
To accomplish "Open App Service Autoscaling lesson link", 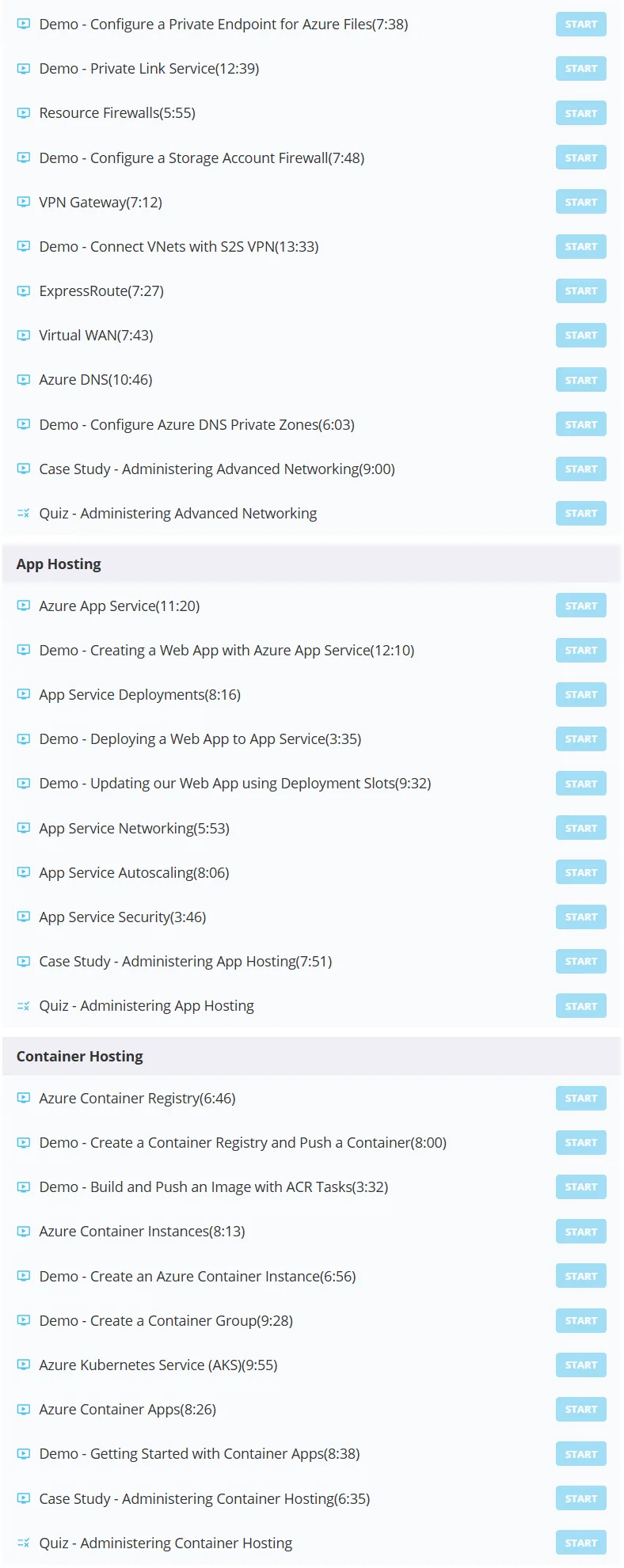I will pos(134,872).
